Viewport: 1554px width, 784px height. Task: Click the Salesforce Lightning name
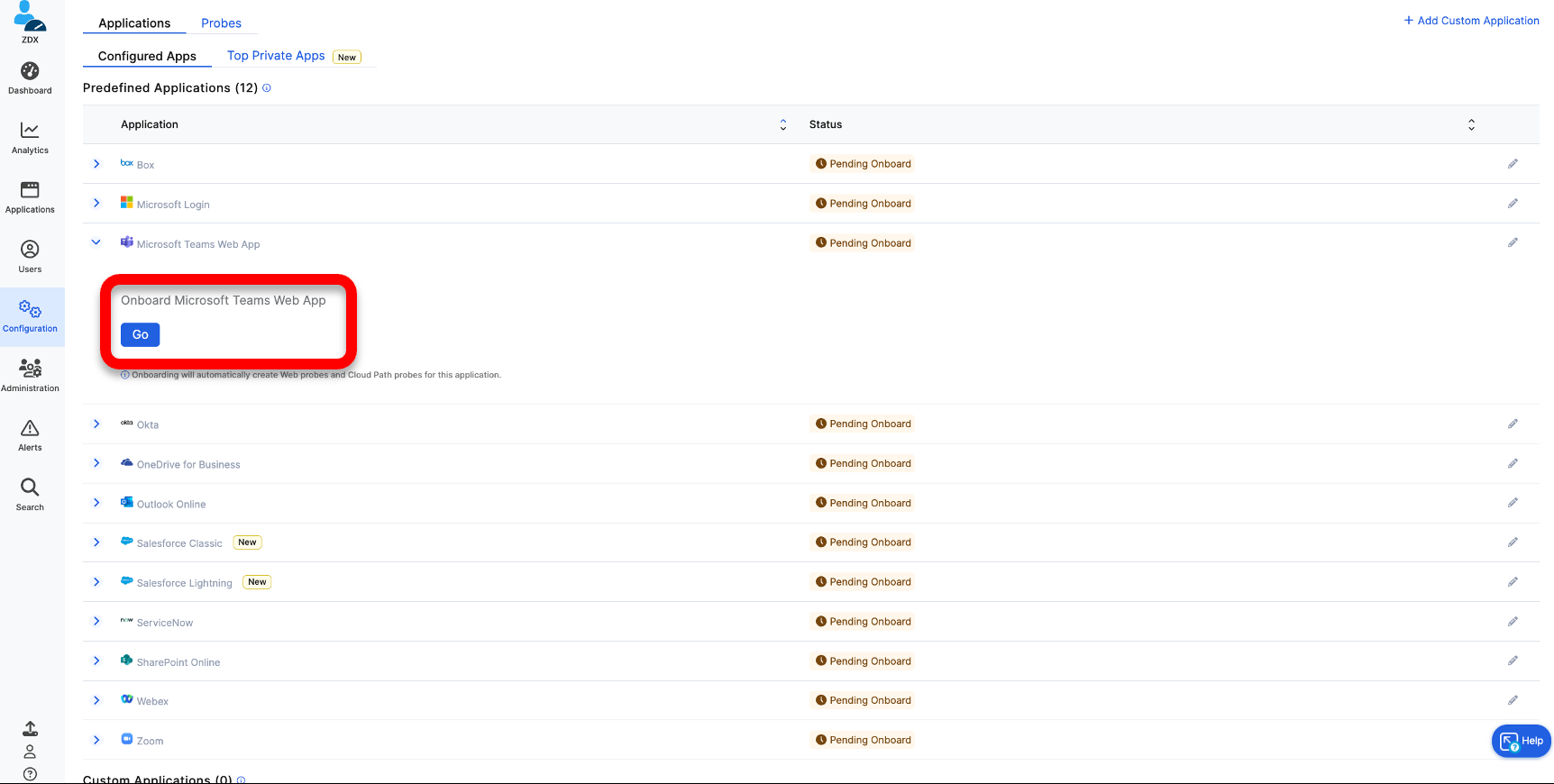click(x=185, y=583)
